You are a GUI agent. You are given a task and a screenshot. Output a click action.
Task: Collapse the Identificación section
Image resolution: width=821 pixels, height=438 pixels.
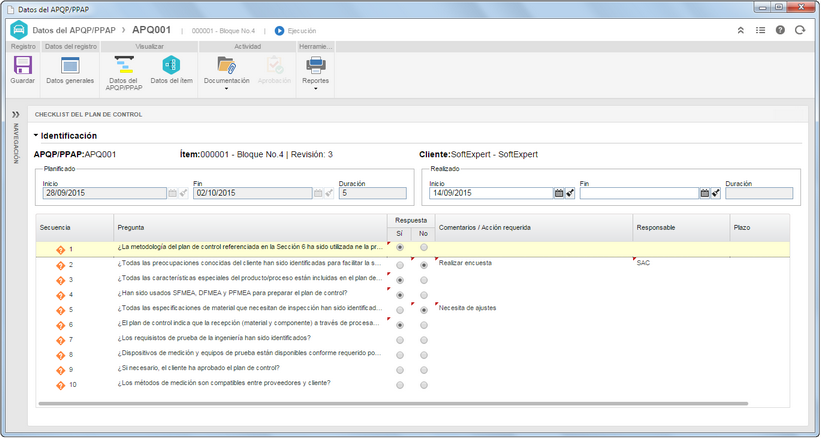[x=36, y=136]
